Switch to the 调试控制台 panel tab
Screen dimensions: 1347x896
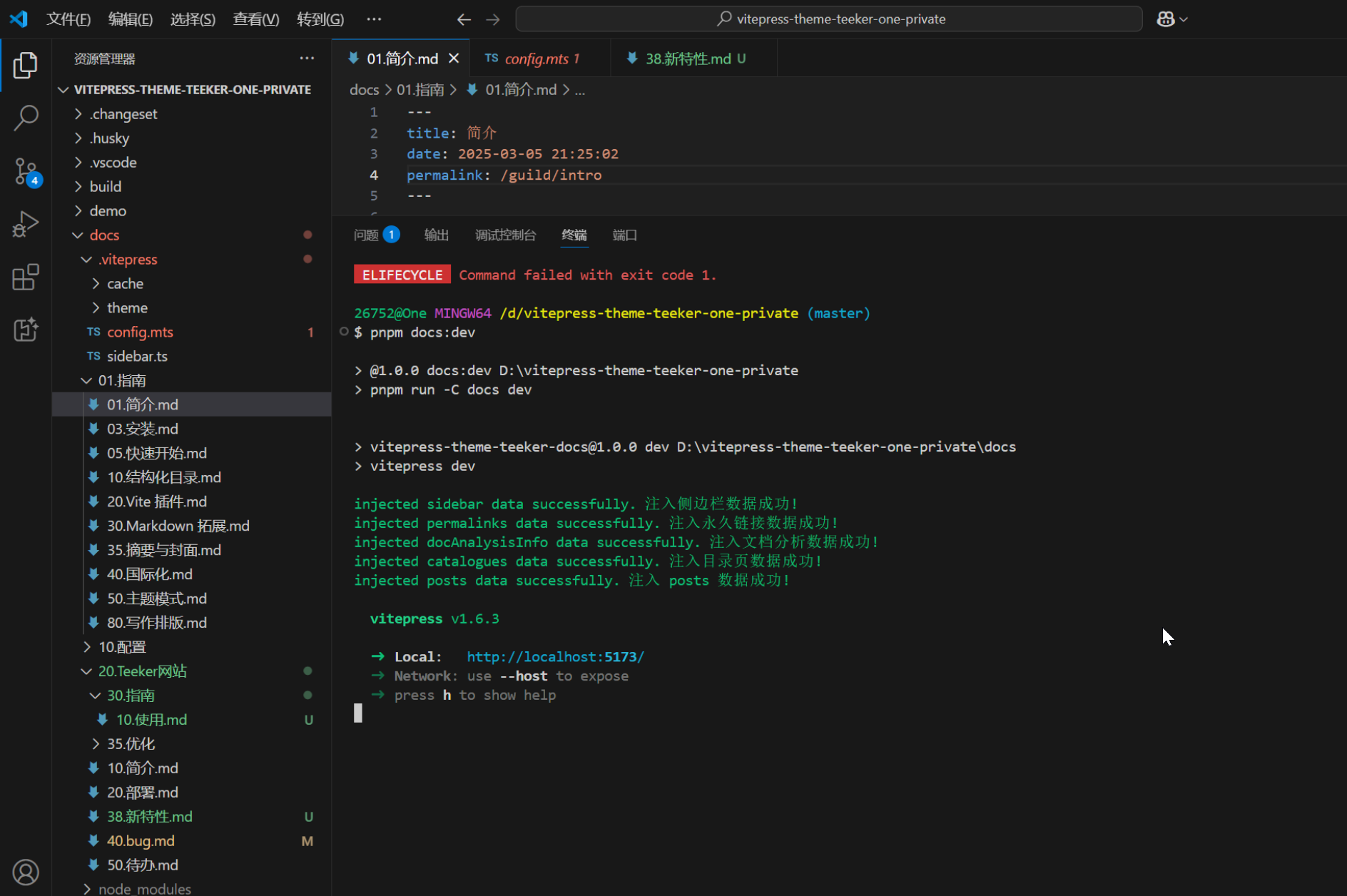505,235
